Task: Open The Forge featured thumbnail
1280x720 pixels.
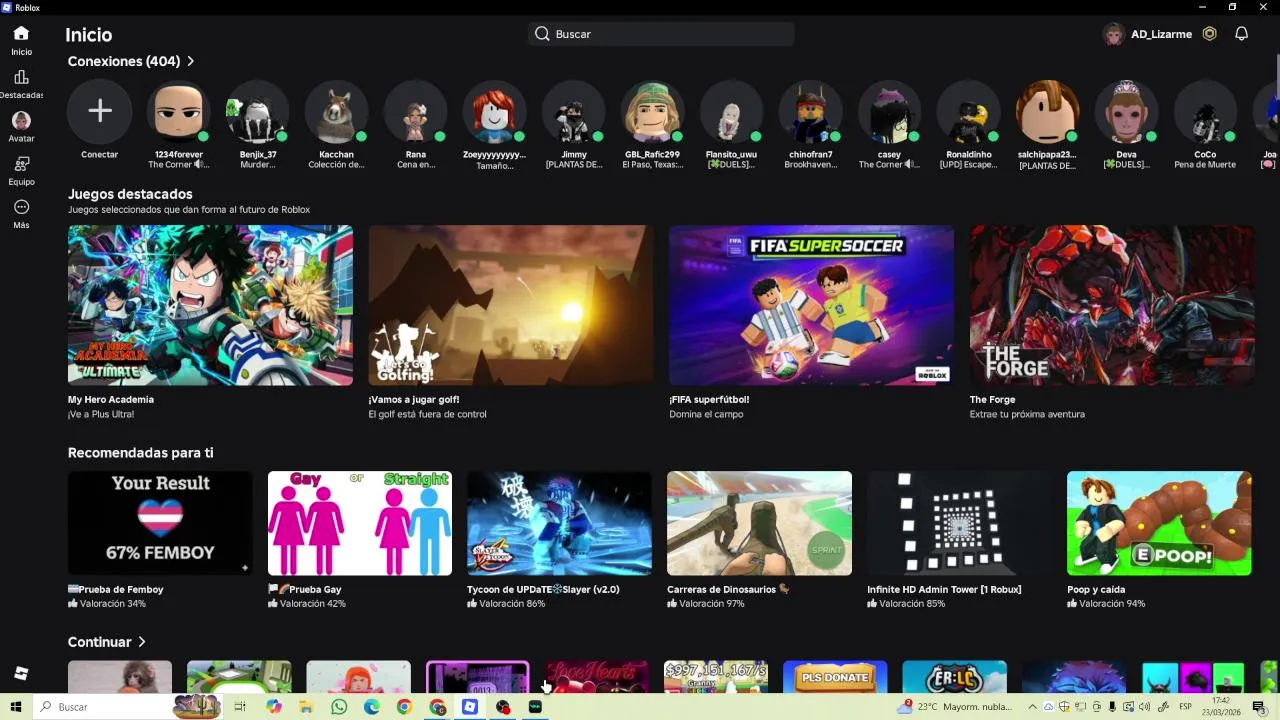Action: click(x=1112, y=305)
